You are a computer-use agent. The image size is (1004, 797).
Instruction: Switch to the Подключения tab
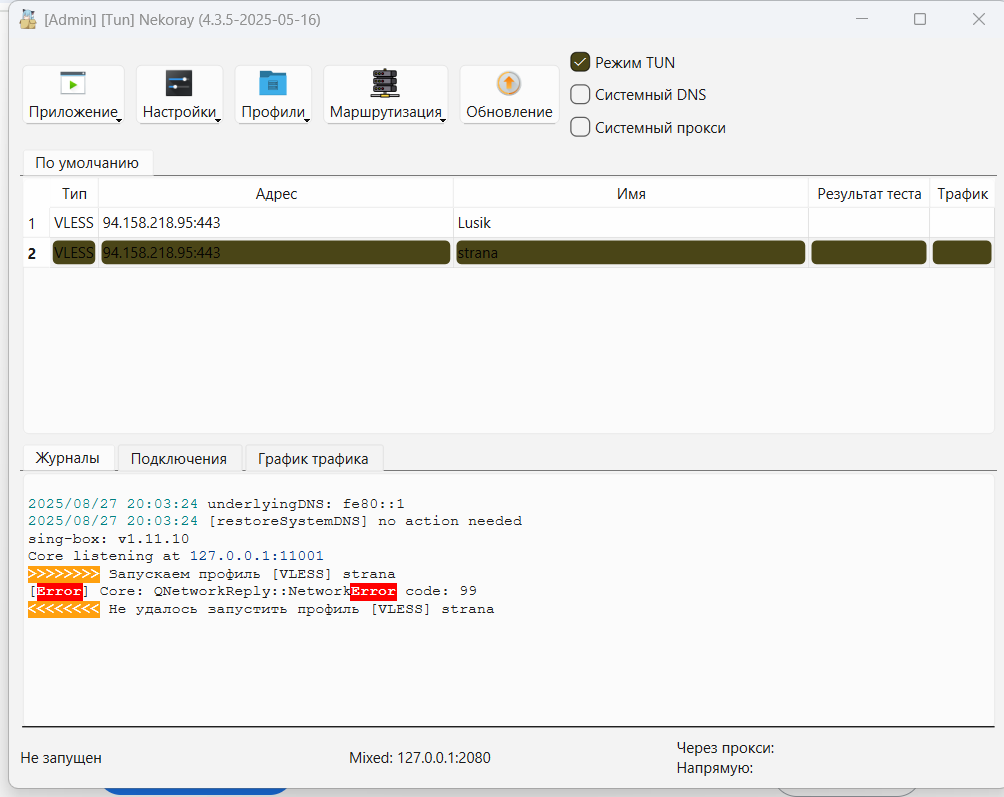[x=179, y=458]
